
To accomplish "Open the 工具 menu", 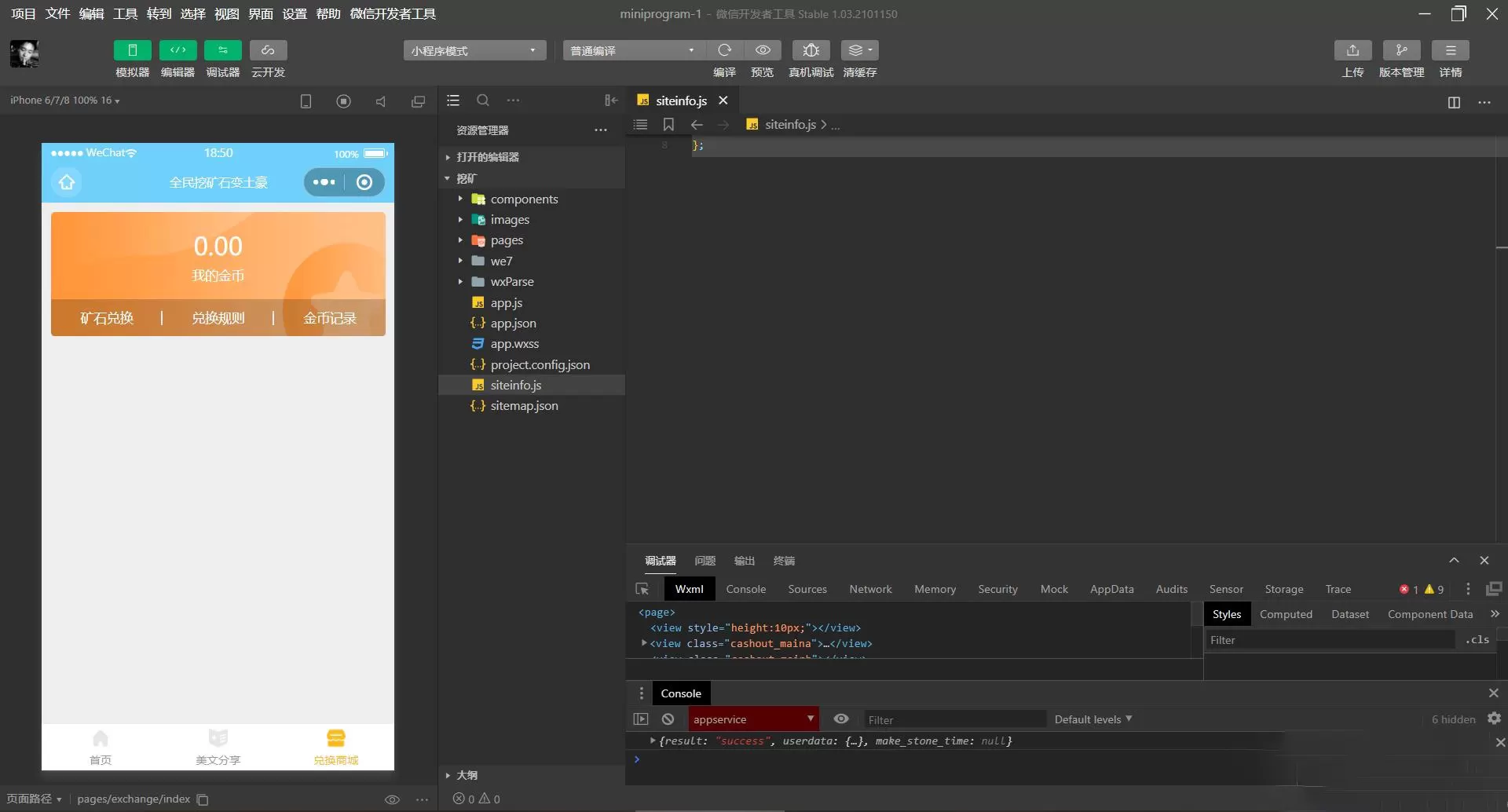I will [125, 13].
